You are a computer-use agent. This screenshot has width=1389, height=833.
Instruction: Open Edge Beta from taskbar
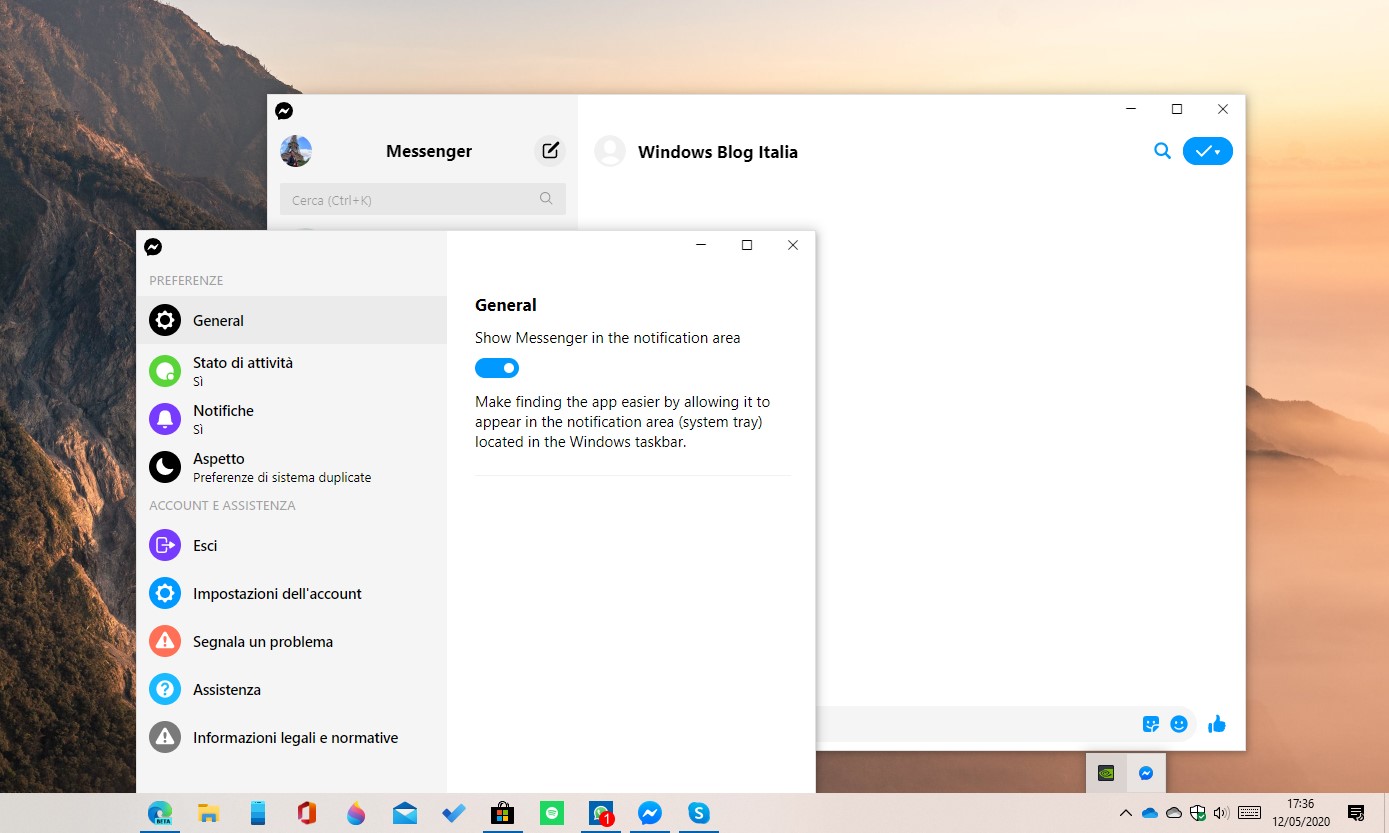click(160, 813)
